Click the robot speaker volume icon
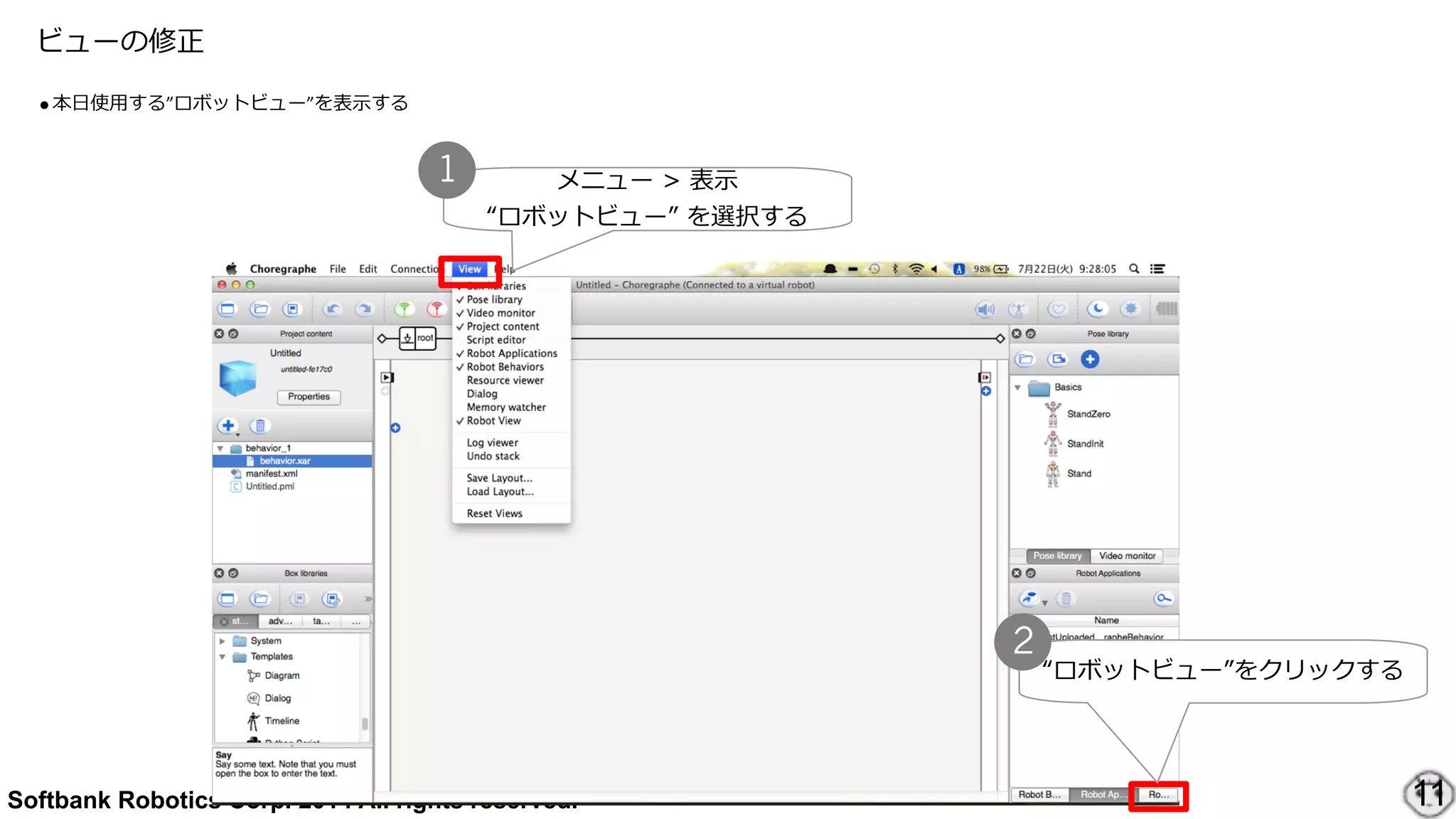The width and height of the screenshot is (1456, 819). tap(985, 309)
